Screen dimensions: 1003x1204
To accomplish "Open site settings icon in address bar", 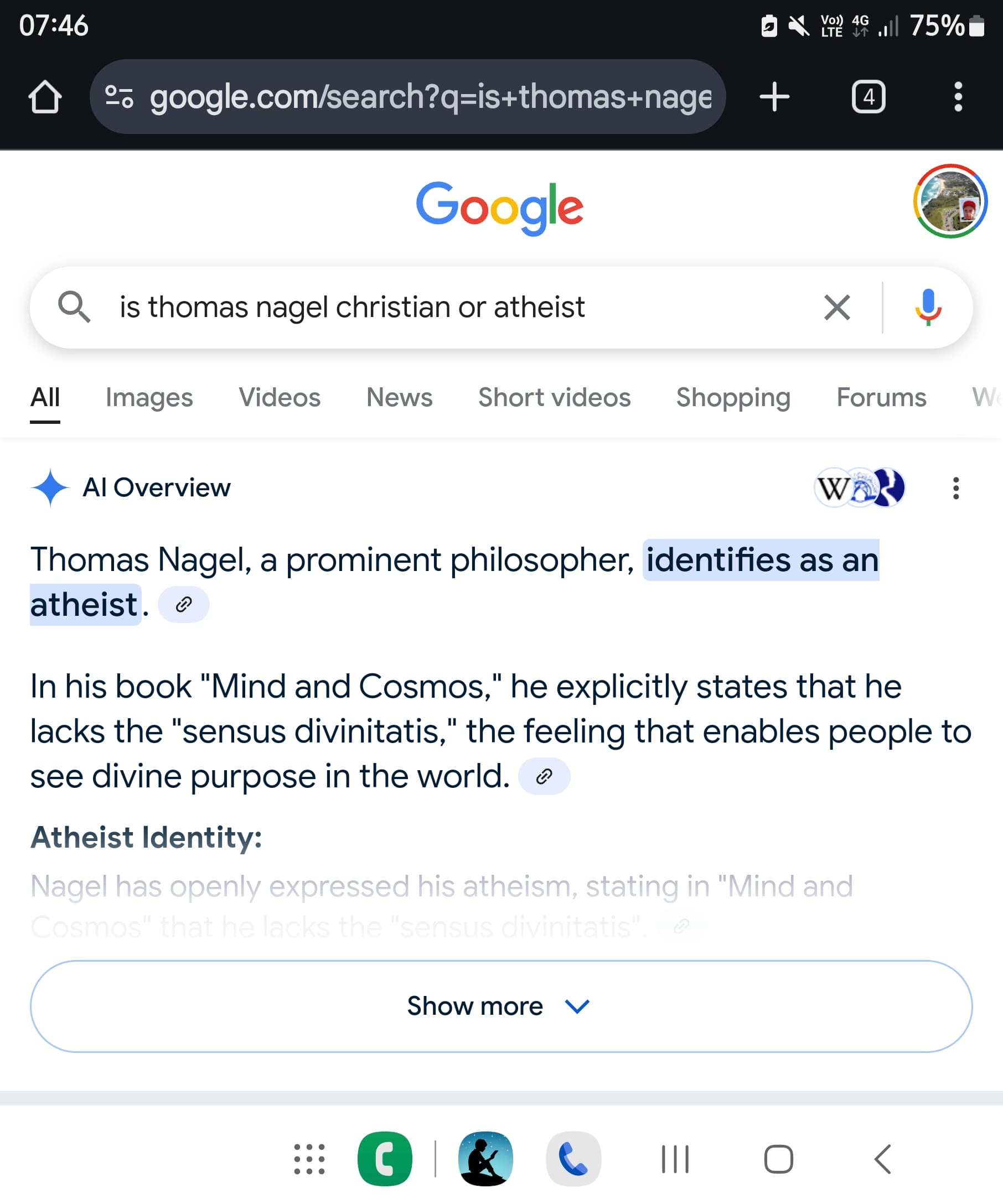I will tap(119, 97).
